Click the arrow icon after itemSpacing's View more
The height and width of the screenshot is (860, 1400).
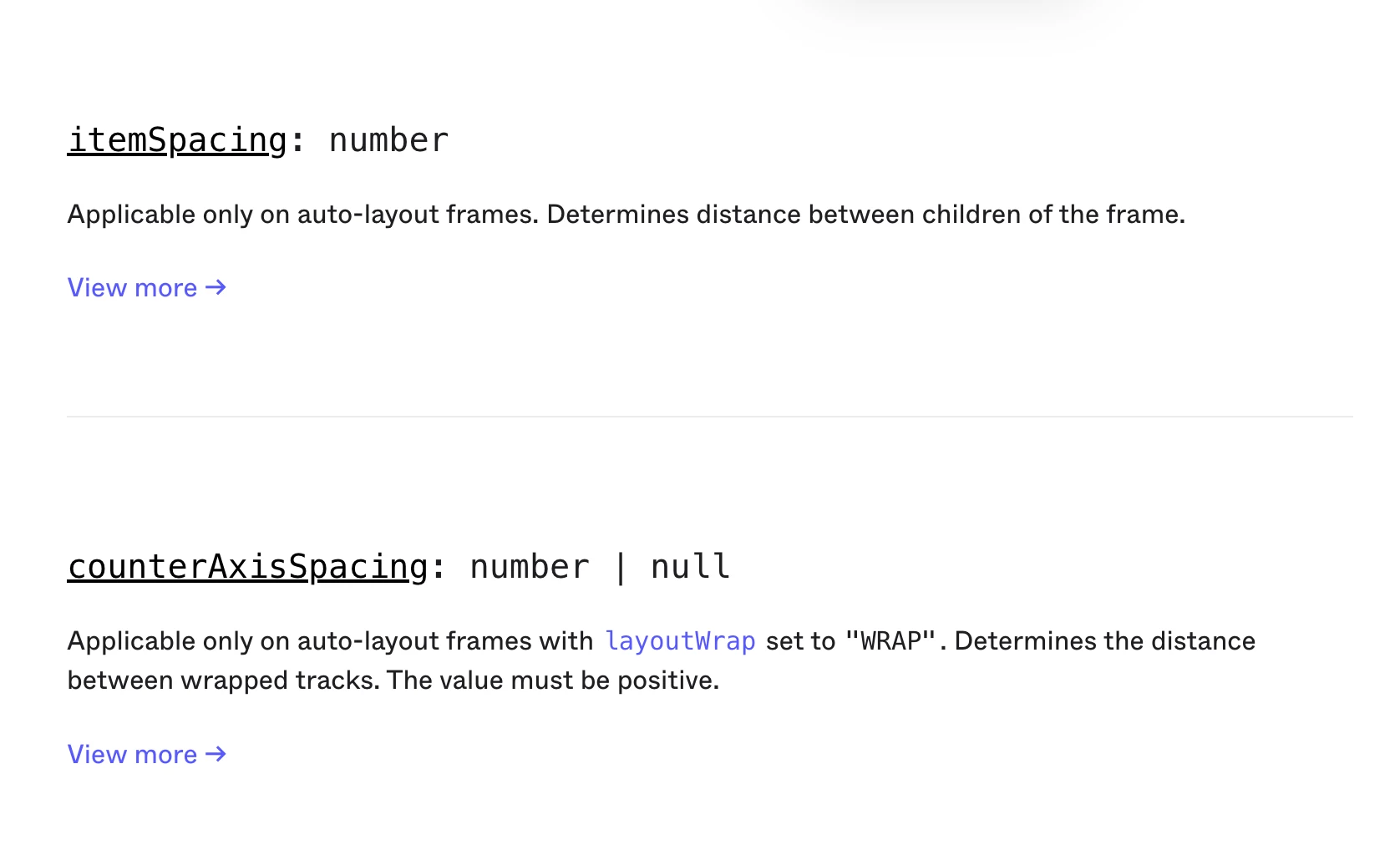pos(216,287)
